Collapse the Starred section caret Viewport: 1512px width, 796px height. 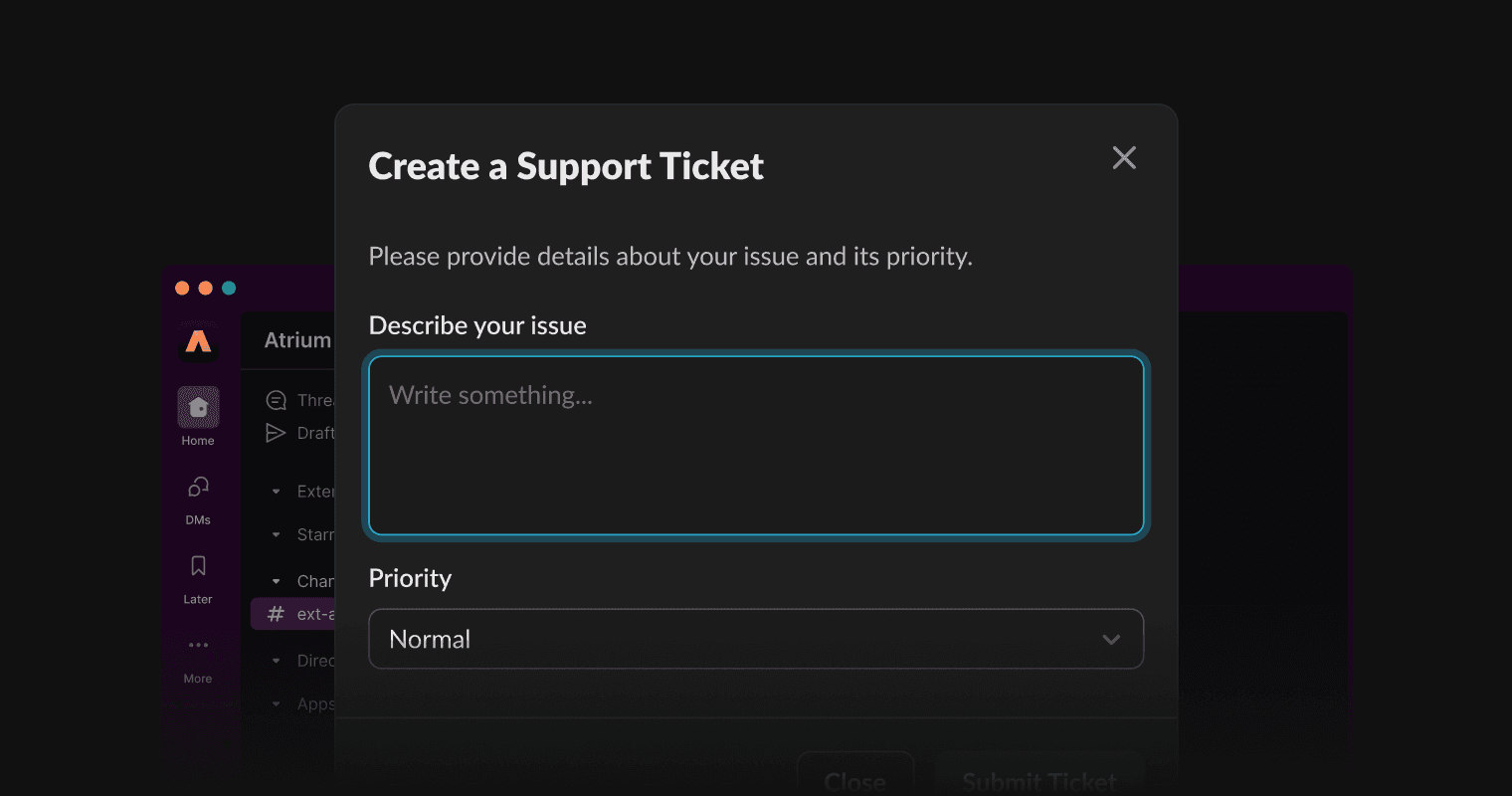click(277, 535)
